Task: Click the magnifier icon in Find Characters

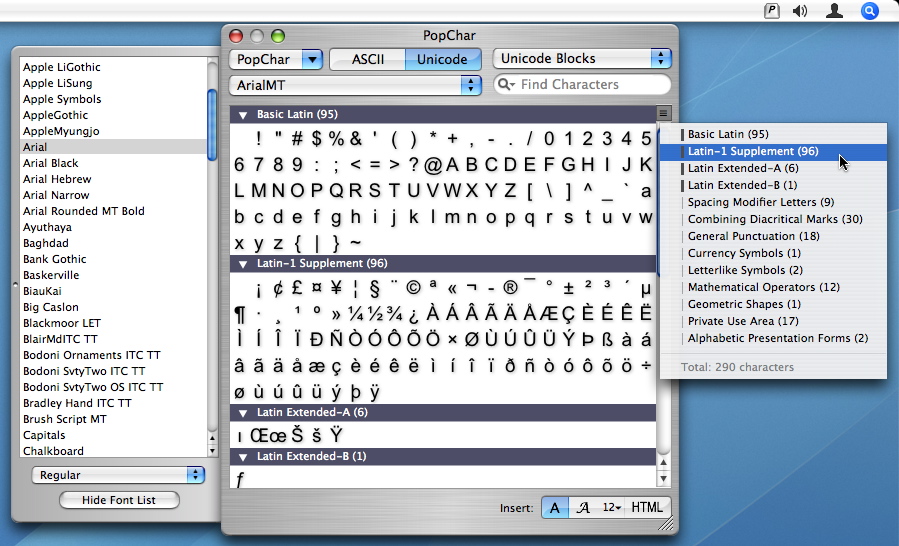Action: coord(505,84)
